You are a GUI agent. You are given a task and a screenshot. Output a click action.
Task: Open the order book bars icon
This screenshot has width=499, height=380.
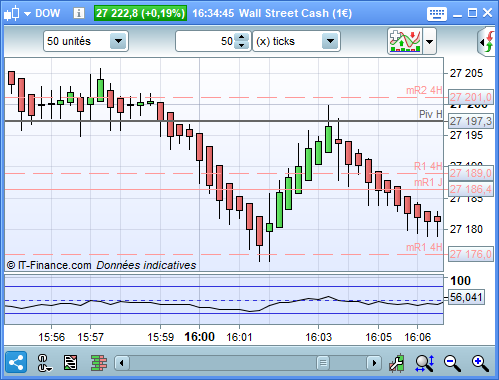pos(99,363)
